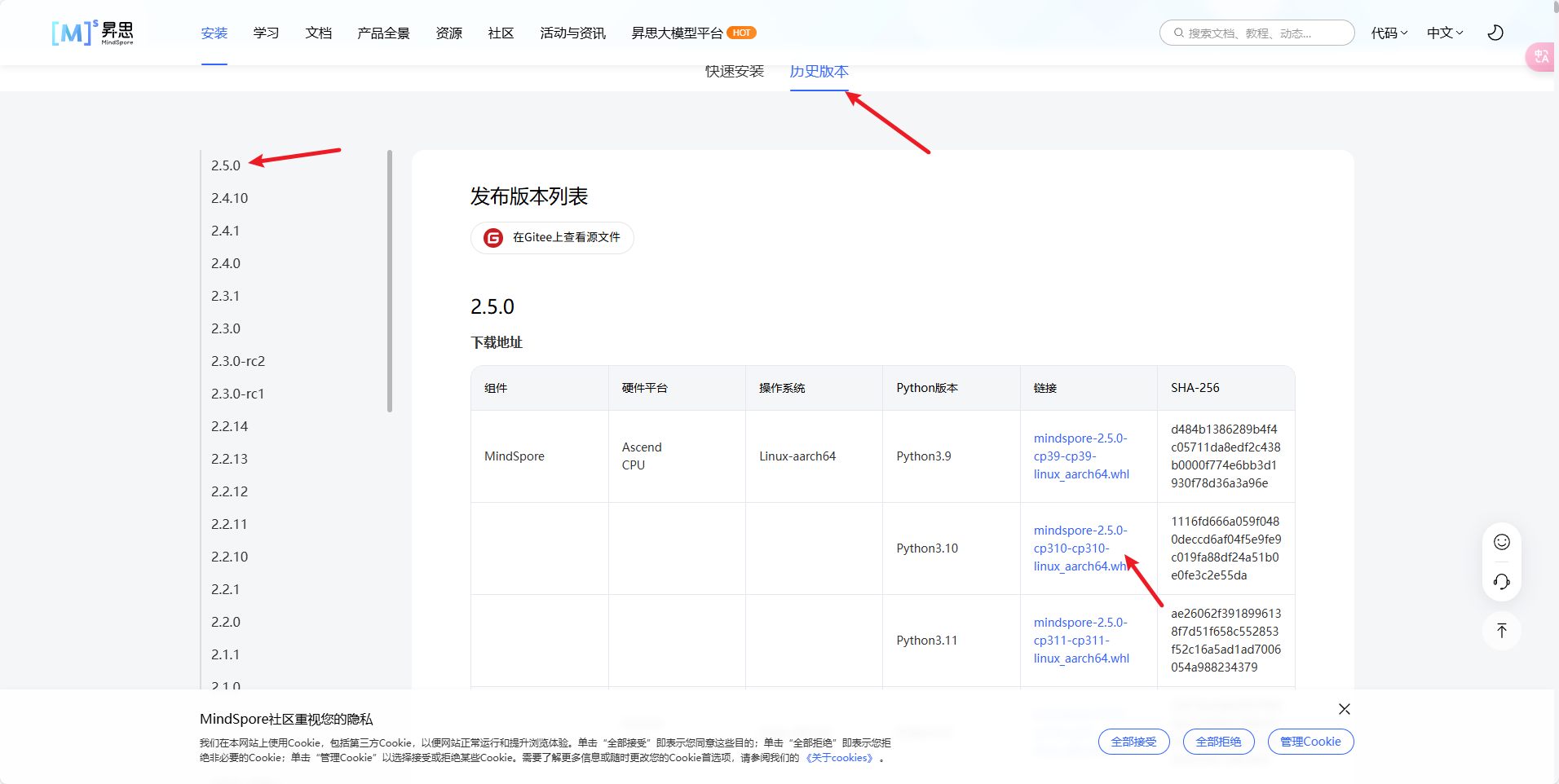Open the 学习 menu item
The width and height of the screenshot is (1559, 784).
[267, 33]
